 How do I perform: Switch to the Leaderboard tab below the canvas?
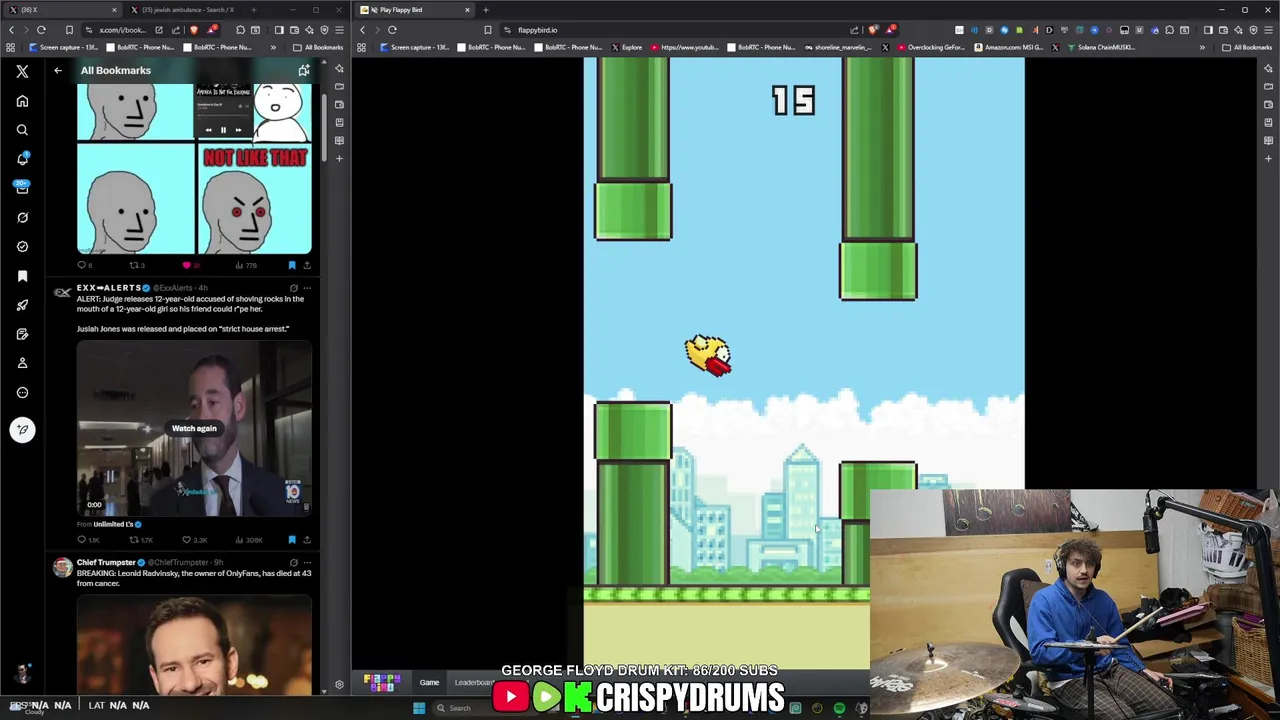pos(473,683)
